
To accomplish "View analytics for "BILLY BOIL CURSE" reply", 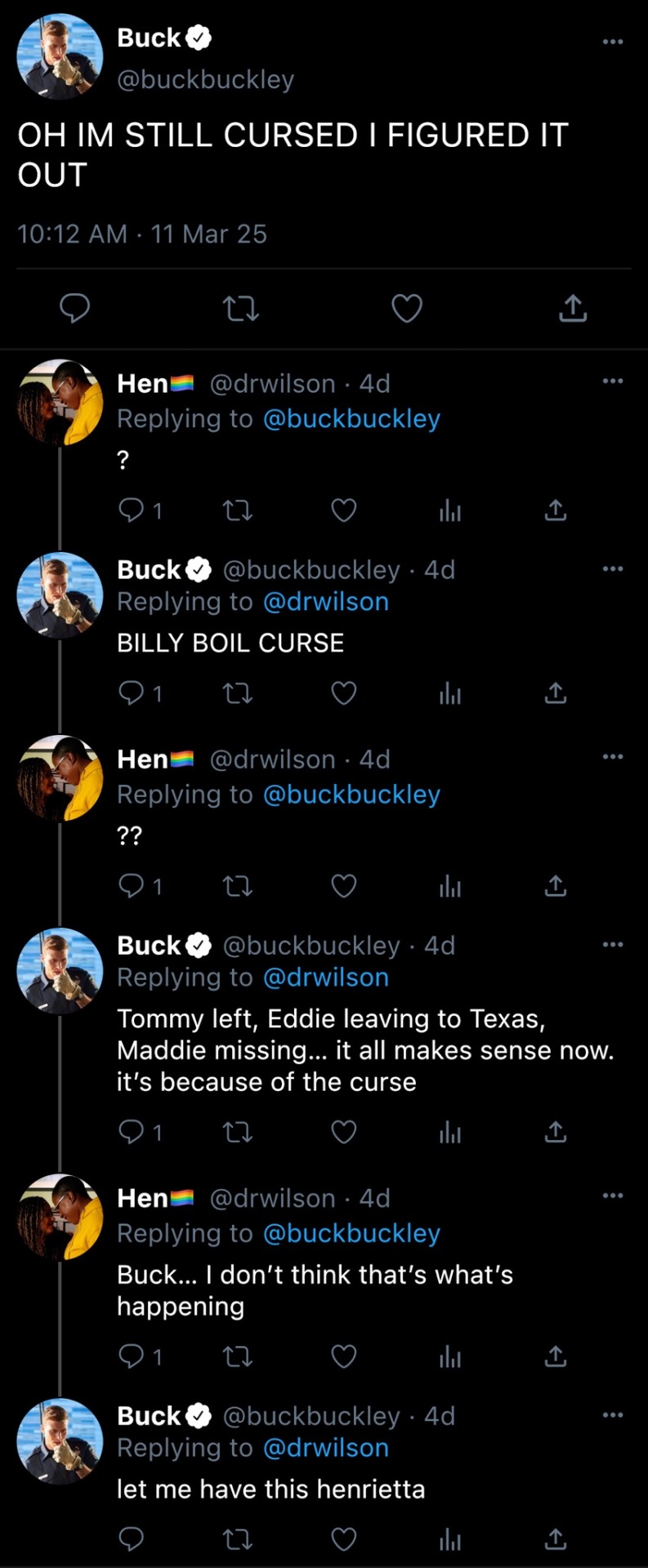I will 450,693.
